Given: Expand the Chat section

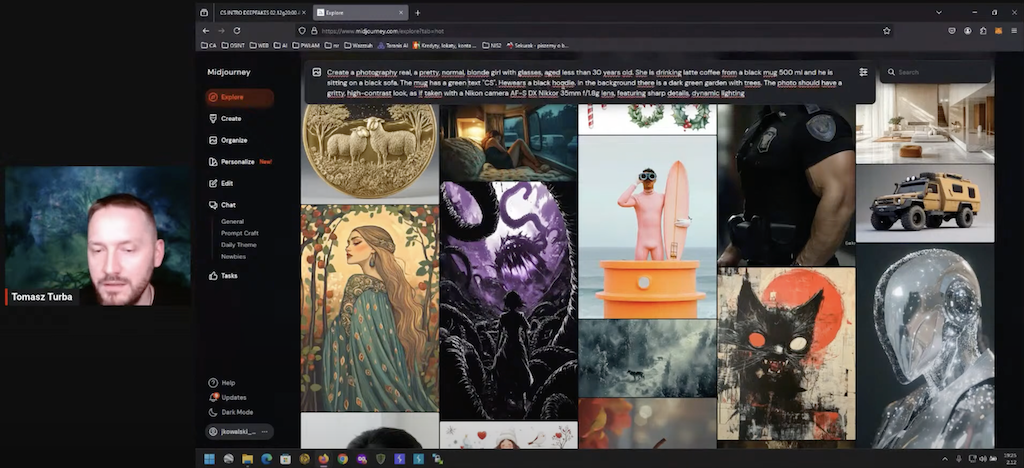Looking at the screenshot, I should coord(228,205).
